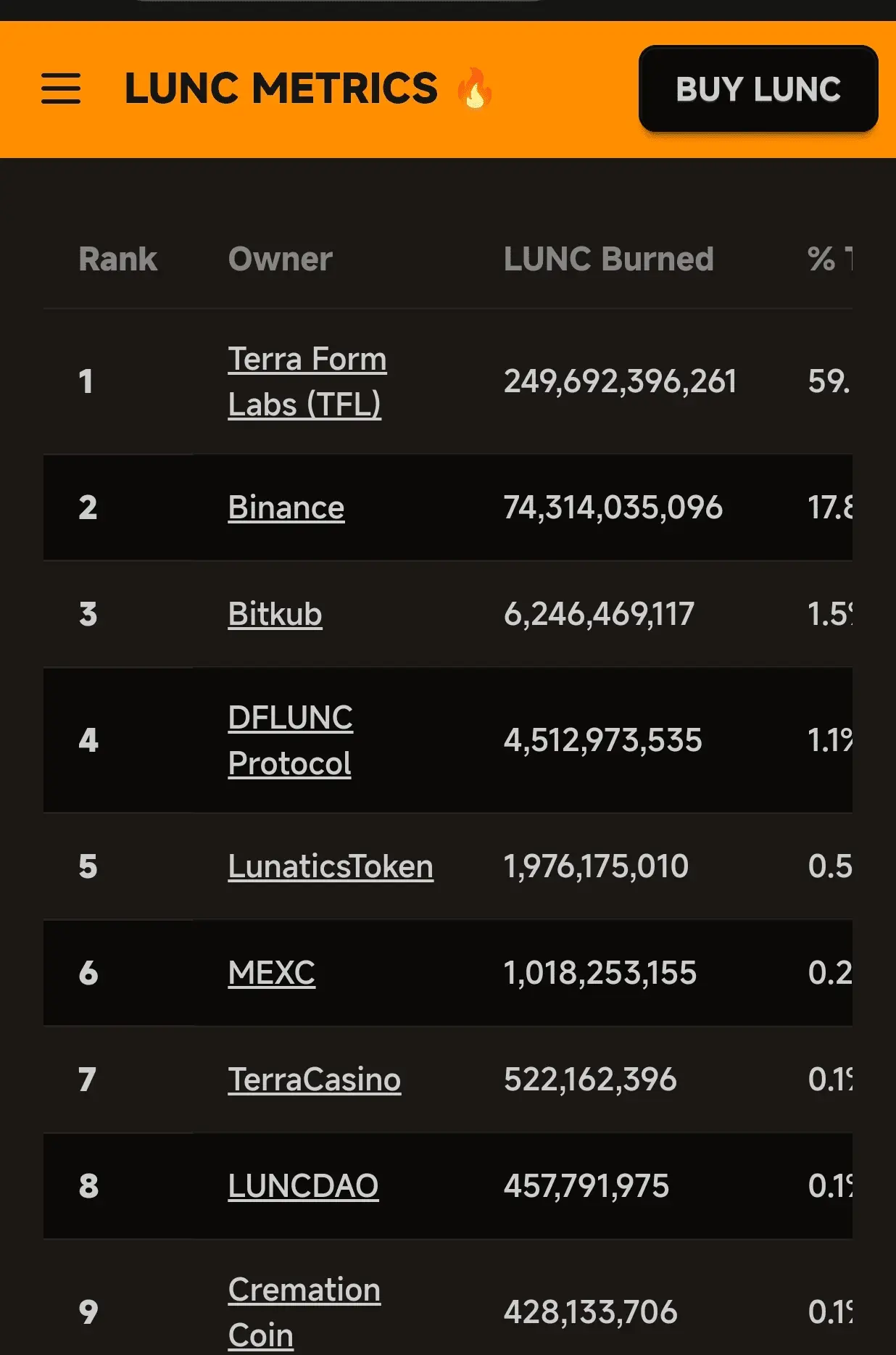Viewport: 896px width, 1355px height.
Task: Open the LunaticsToken link
Action: (x=331, y=866)
